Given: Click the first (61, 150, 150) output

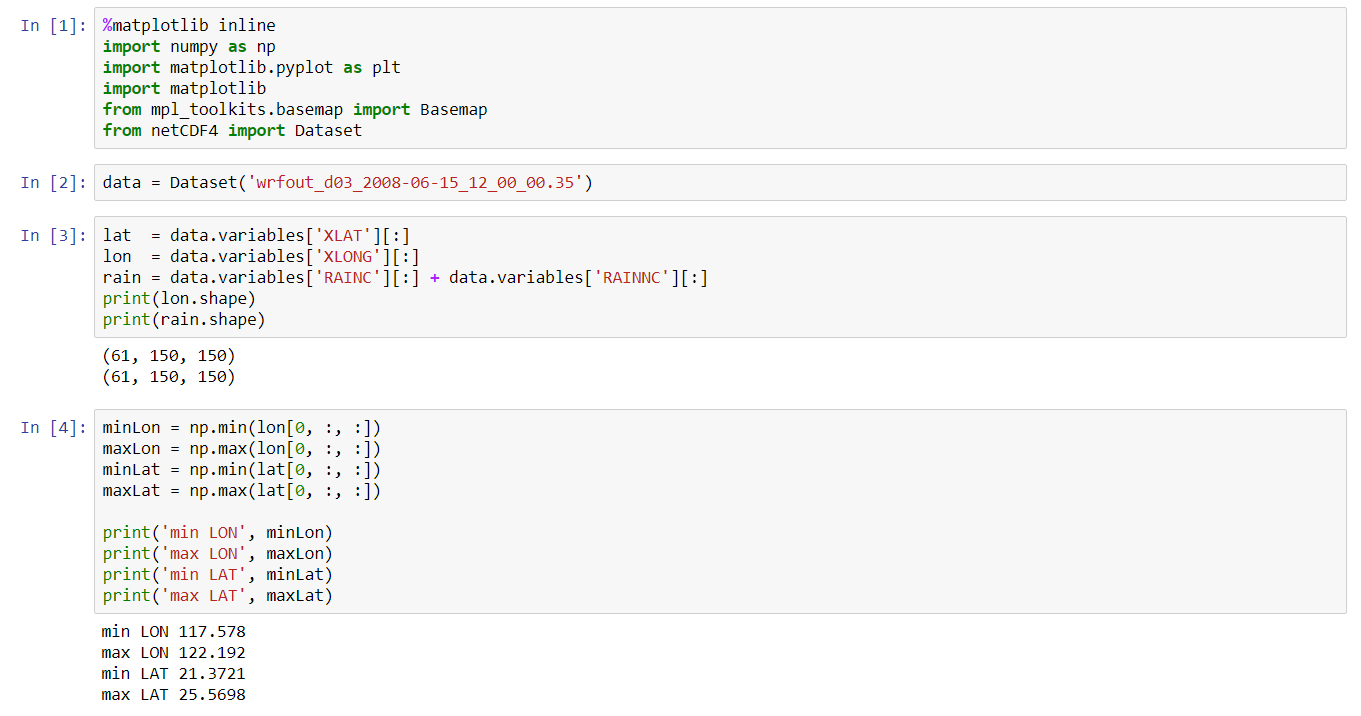Looking at the screenshot, I should coord(168,356).
